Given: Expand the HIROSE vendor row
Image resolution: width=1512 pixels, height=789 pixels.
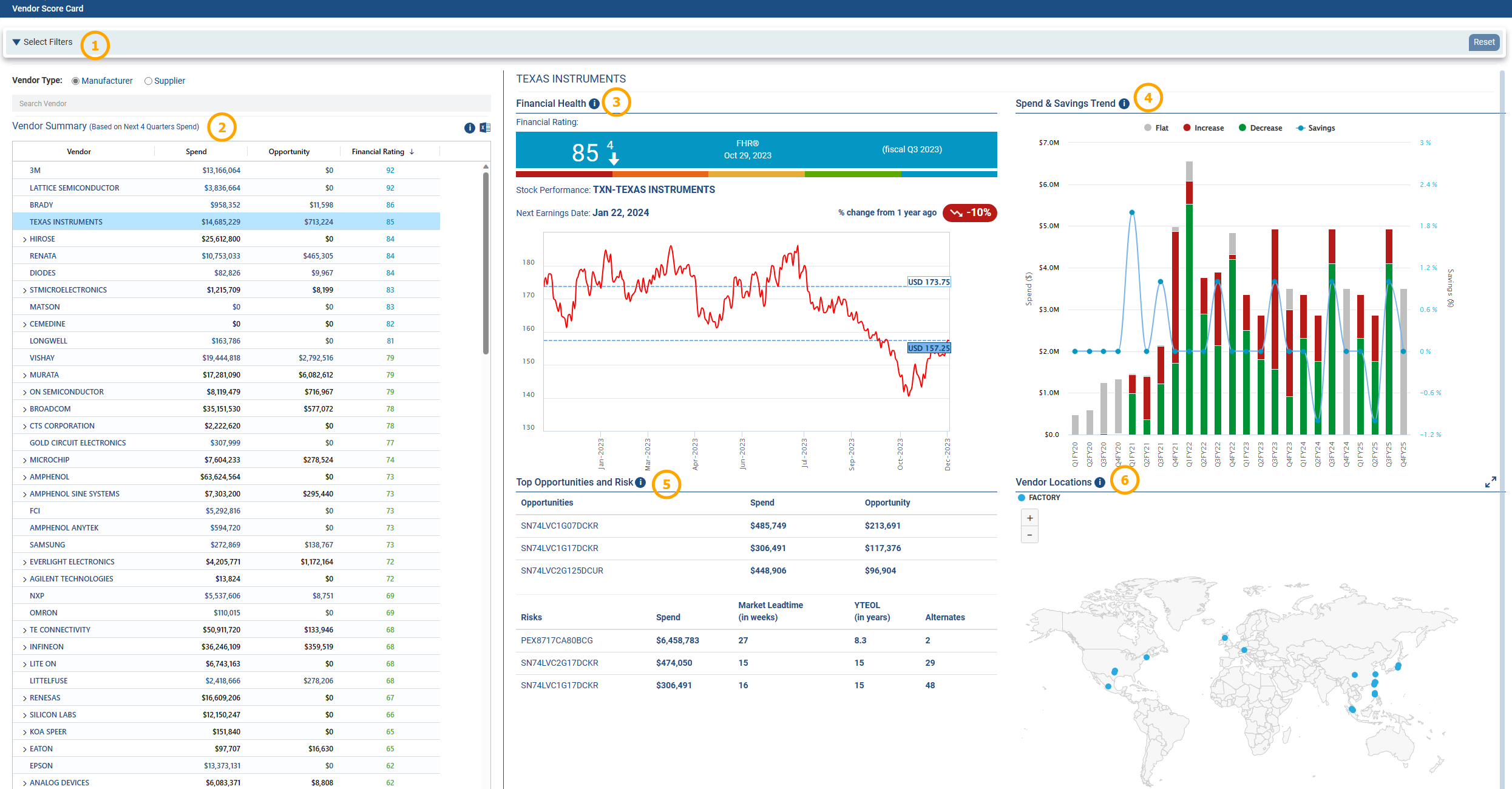Looking at the screenshot, I should click(x=24, y=240).
